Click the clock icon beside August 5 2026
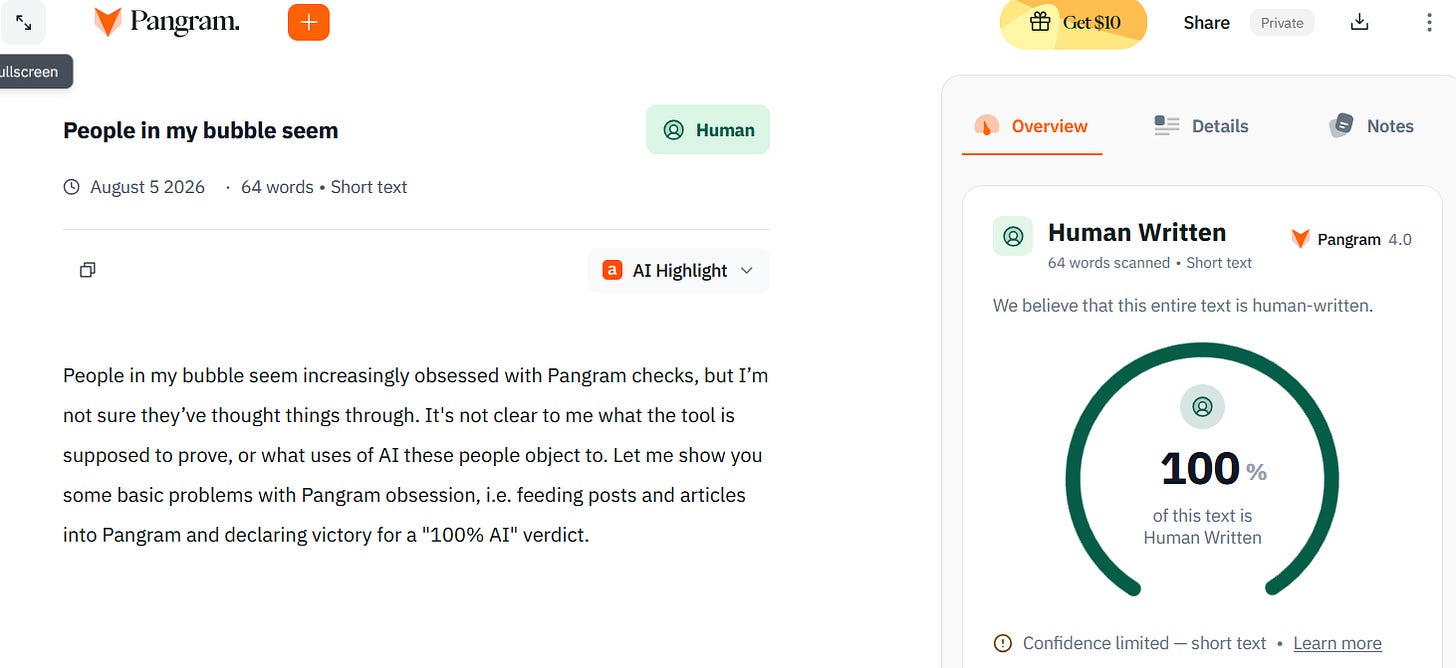This screenshot has height=668, width=1456. 71,187
